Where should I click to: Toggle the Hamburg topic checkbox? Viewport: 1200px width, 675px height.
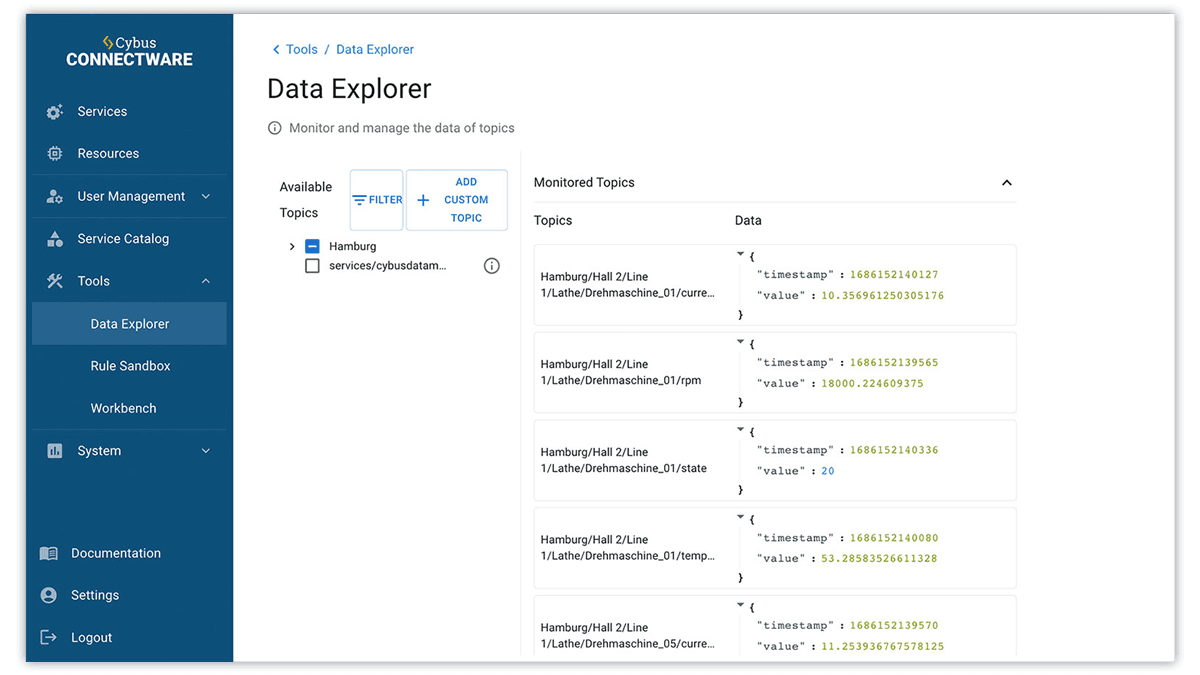click(x=312, y=246)
